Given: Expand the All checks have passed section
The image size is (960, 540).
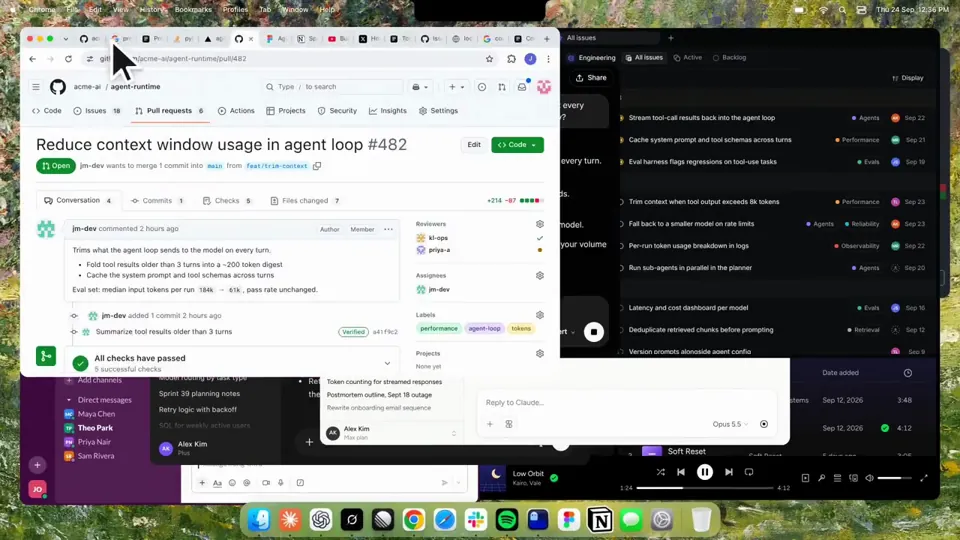Looking at the screenshot, I should click(387, 363).
